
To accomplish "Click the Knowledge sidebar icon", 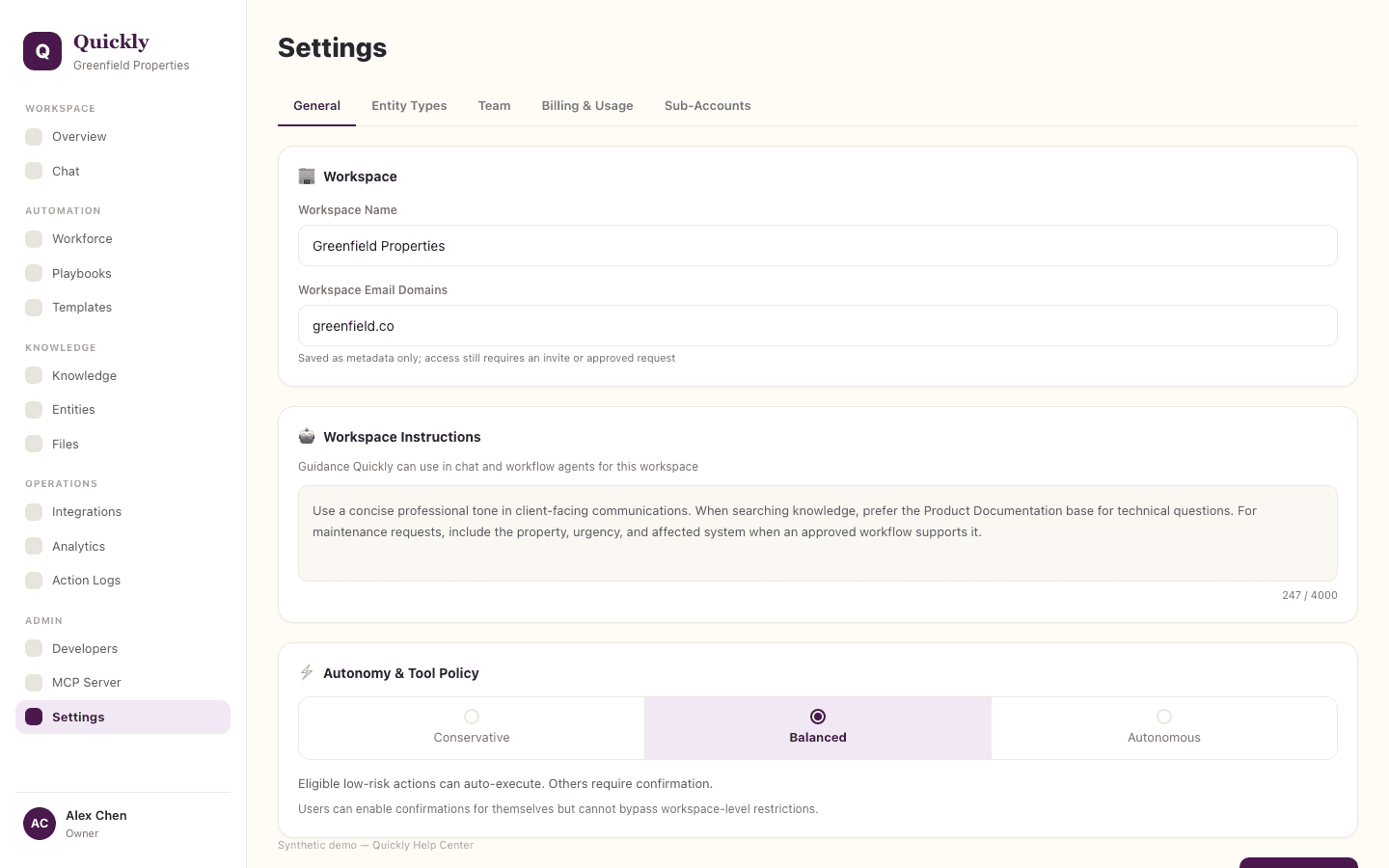I will 34,375.
